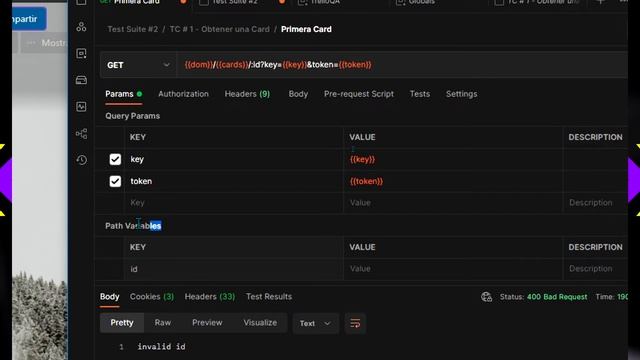Click the empty query param Description field
The height and width of the screenshot is (360, 640).
595,202
